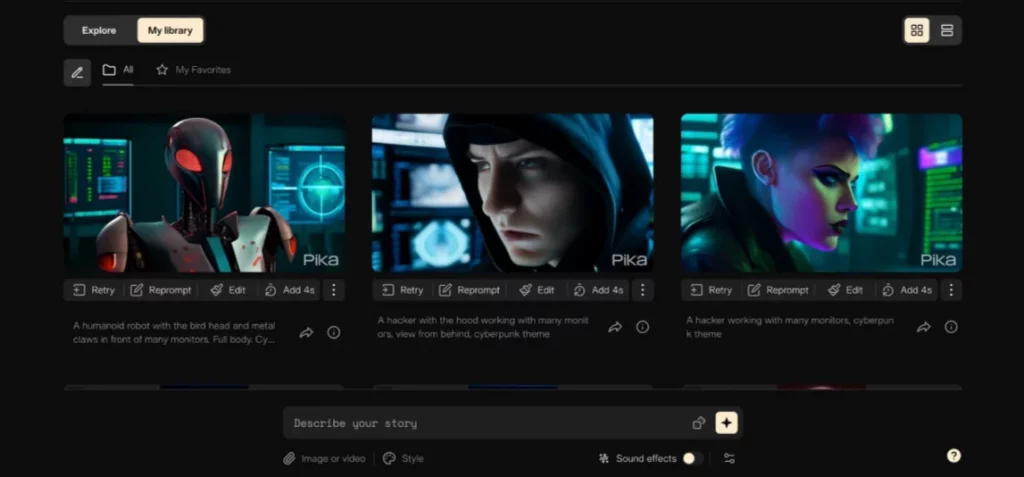Open the Style options

tap(404, 459)
